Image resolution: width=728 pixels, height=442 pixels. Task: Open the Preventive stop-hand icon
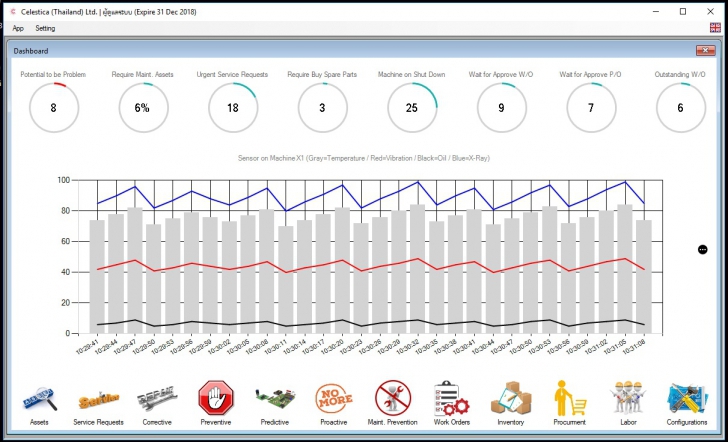pos(215,397)
